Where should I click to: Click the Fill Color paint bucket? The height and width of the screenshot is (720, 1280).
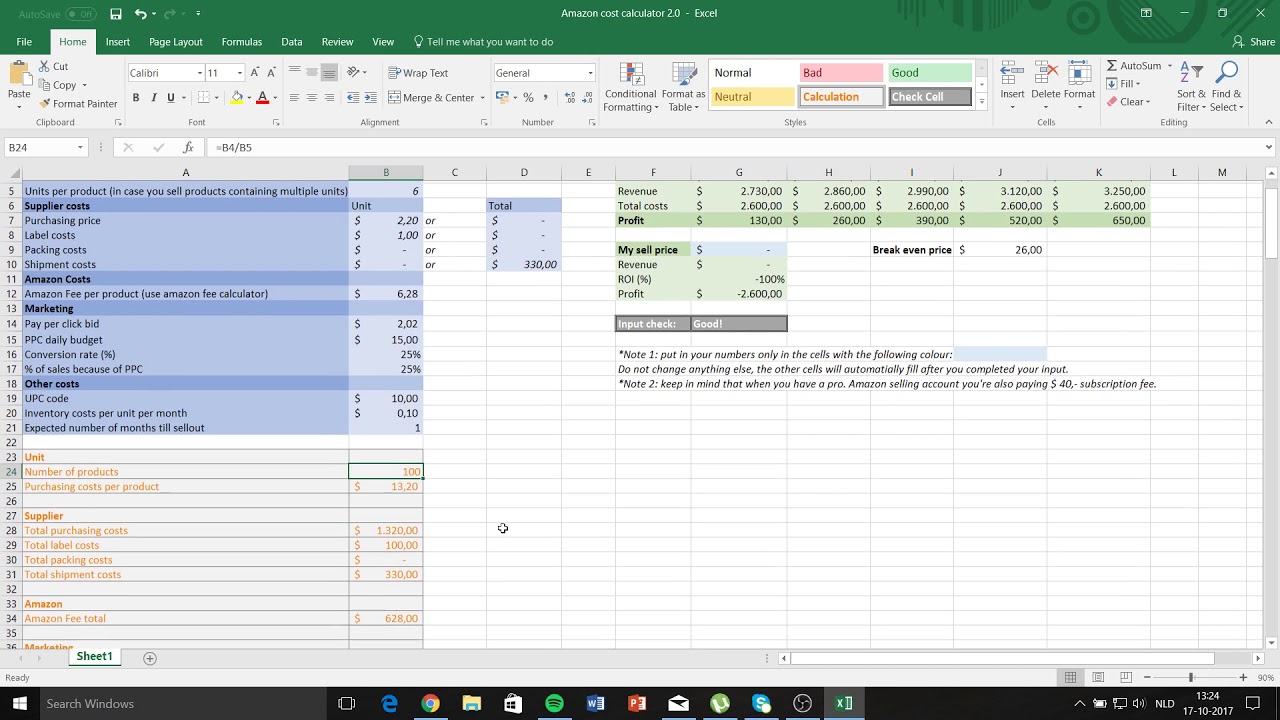tap(237, 98)
